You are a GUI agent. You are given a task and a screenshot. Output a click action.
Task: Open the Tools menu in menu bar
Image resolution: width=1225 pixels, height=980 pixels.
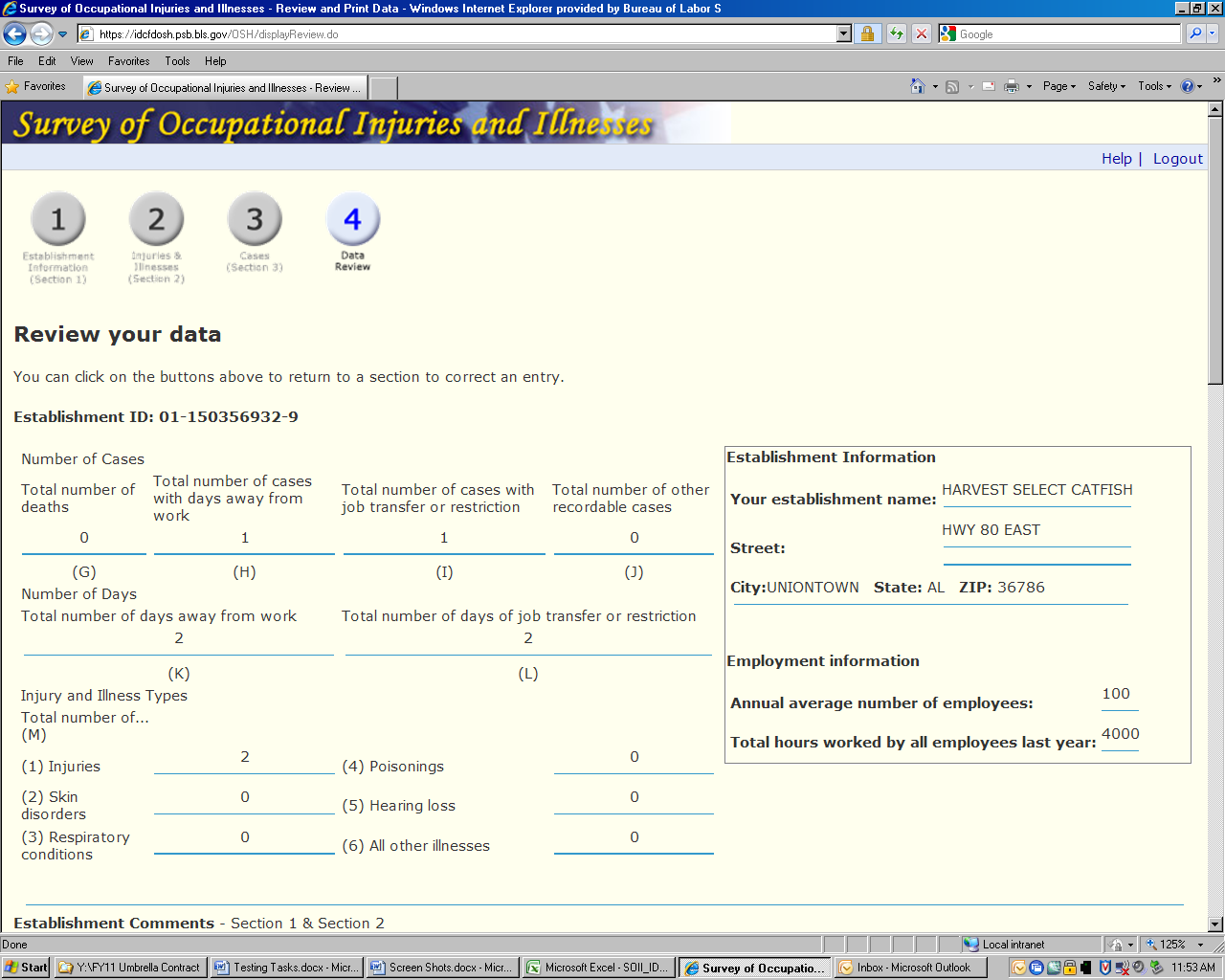[177, 61]
